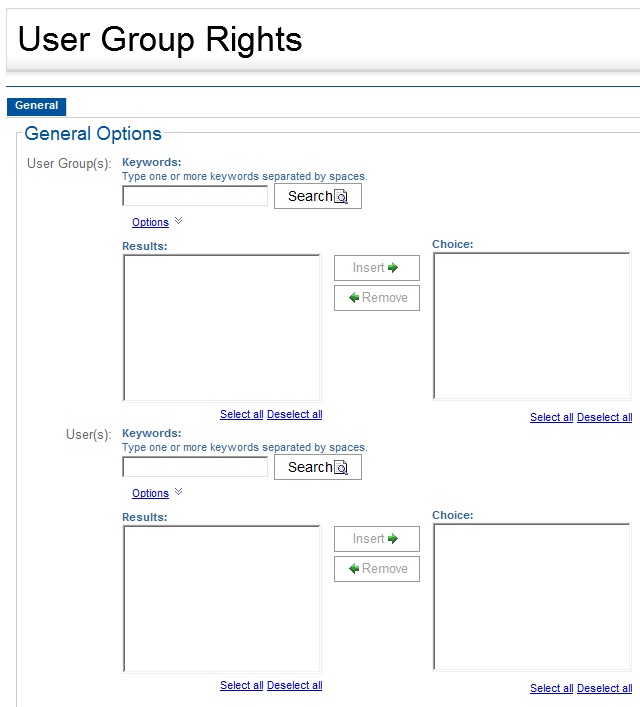Click Insert button in User Group(s) section
This screenshot has height=707, width=640.
click(x=376, y=268)
